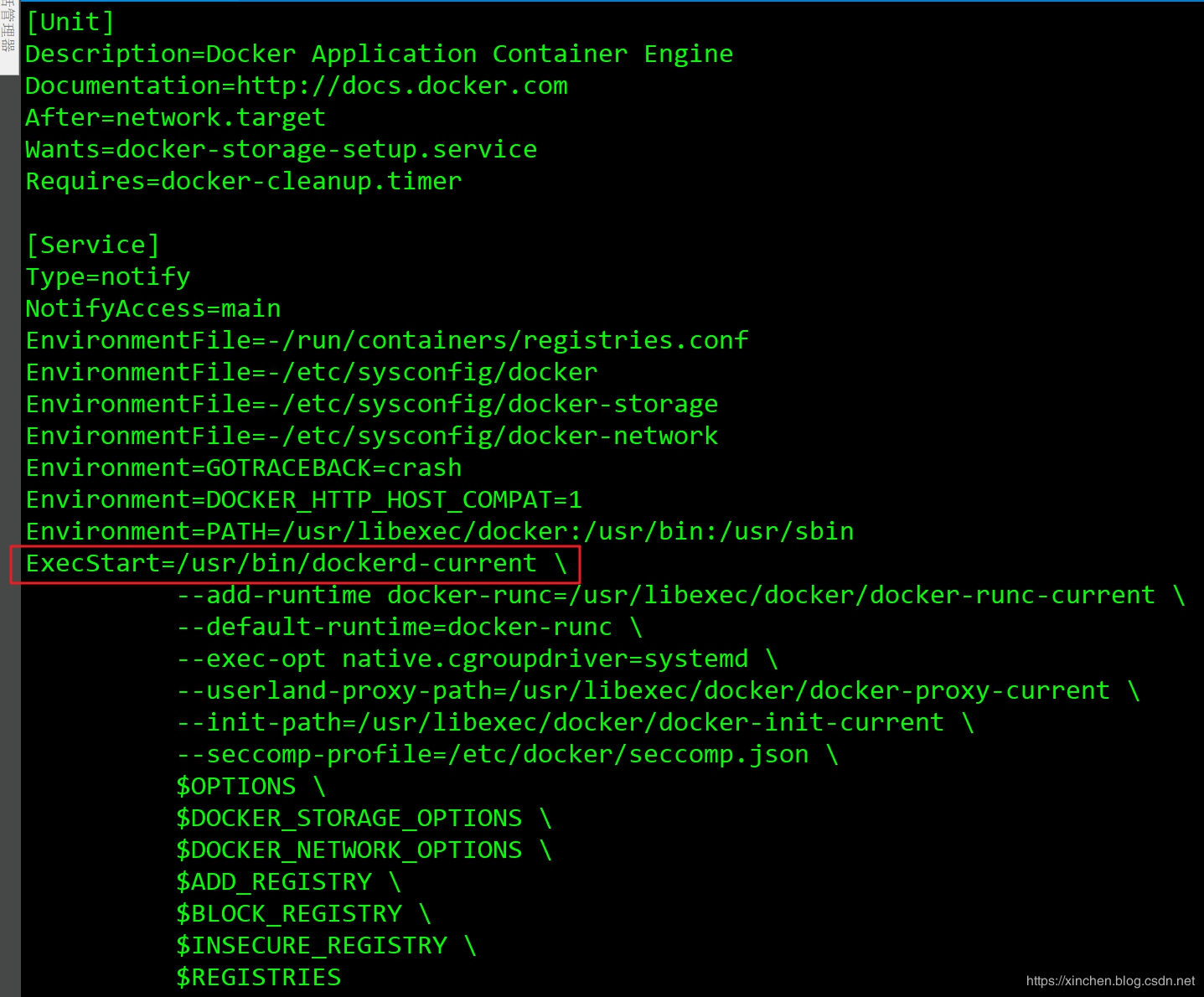The image size is (1204, 997).
Task: Place cursor on --seccomp-profile line
Action: [x=508, y=755]
